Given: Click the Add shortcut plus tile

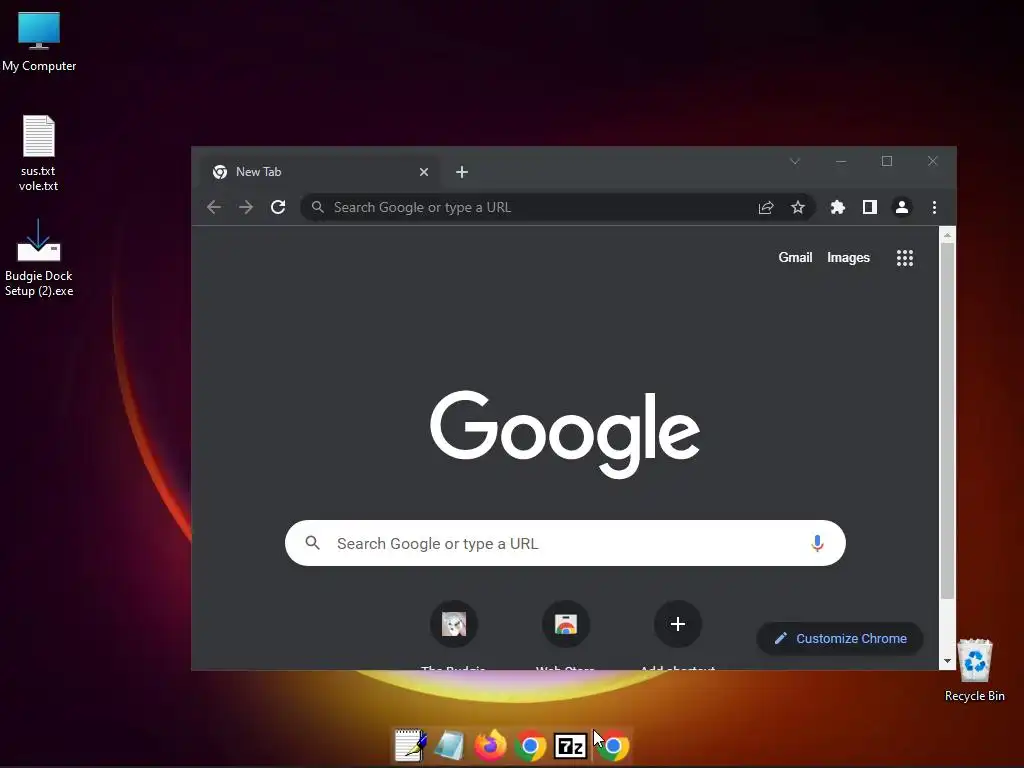Looking at the screenshot, I should [678, 624].
